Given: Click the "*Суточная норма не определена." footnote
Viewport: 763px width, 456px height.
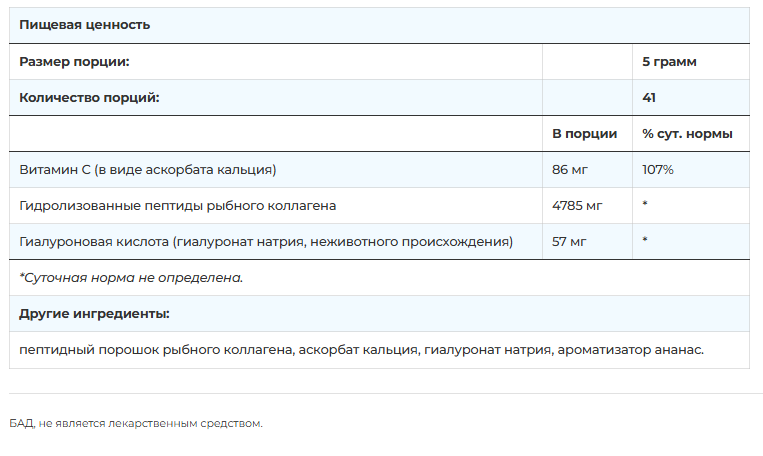Looking at the screenshot, I should click(x=131, y=277).
